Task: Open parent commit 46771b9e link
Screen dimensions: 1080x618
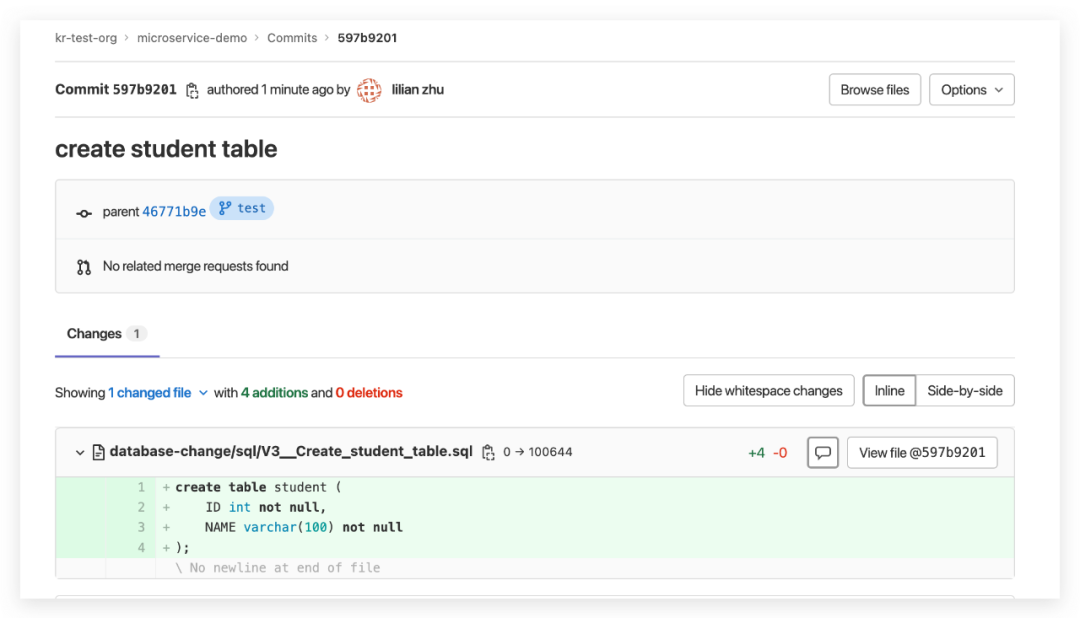Action: click(174, 212)
